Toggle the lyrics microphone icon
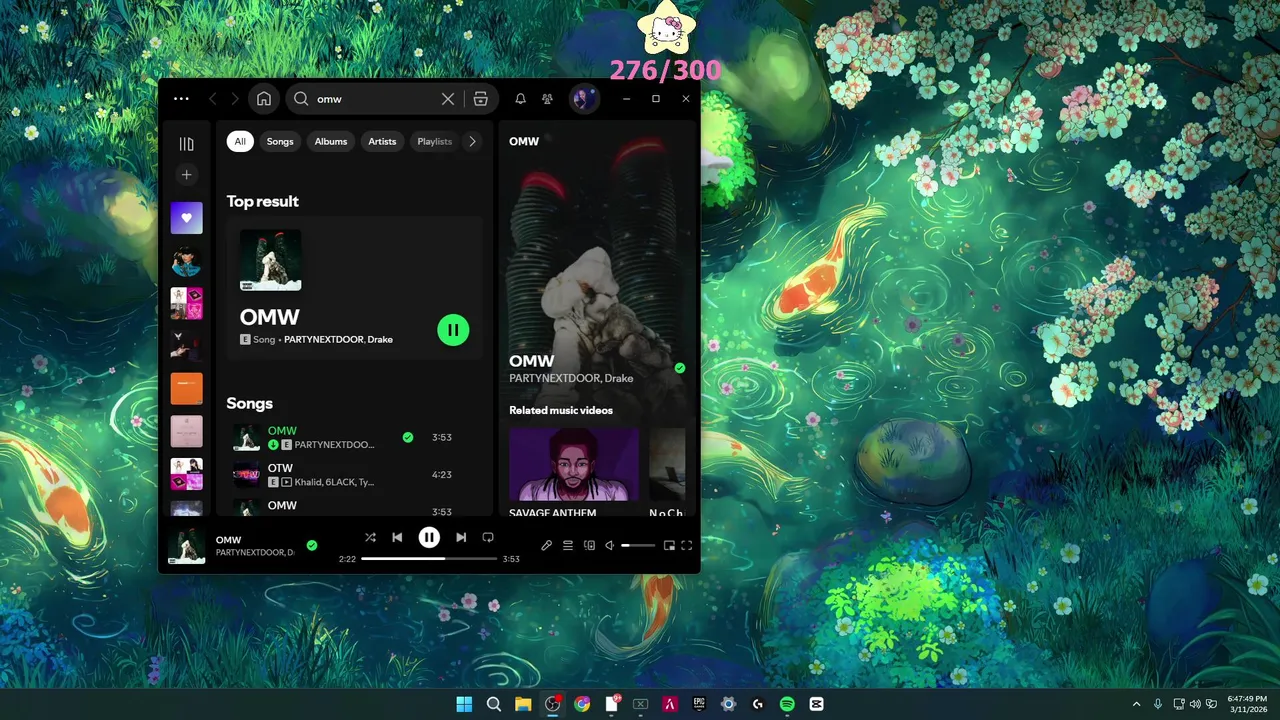The height and width of the screenshot is (720, 1280). click(x=546, y=545)
